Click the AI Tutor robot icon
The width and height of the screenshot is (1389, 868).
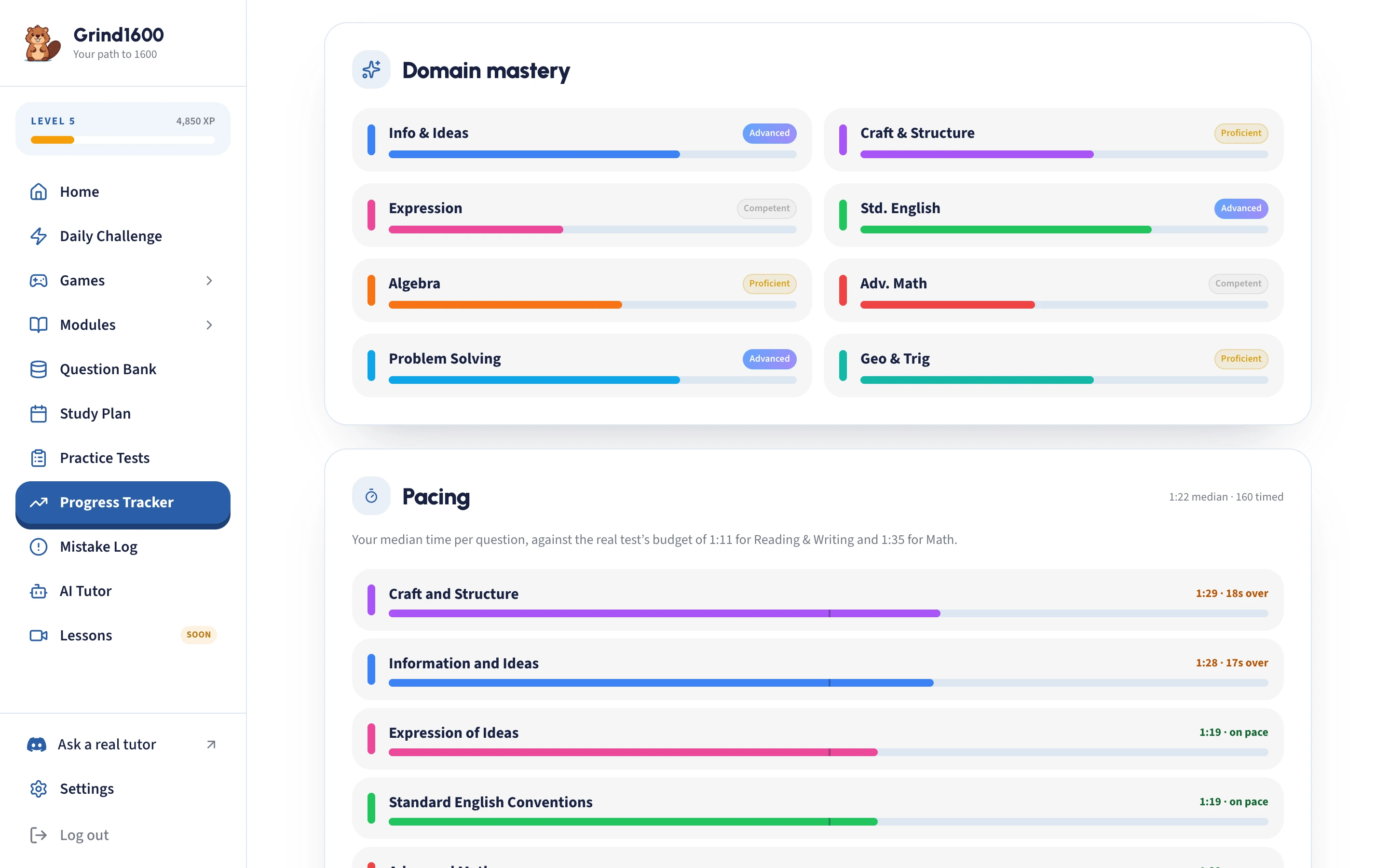pyautogui.click(x=39, y=591)
